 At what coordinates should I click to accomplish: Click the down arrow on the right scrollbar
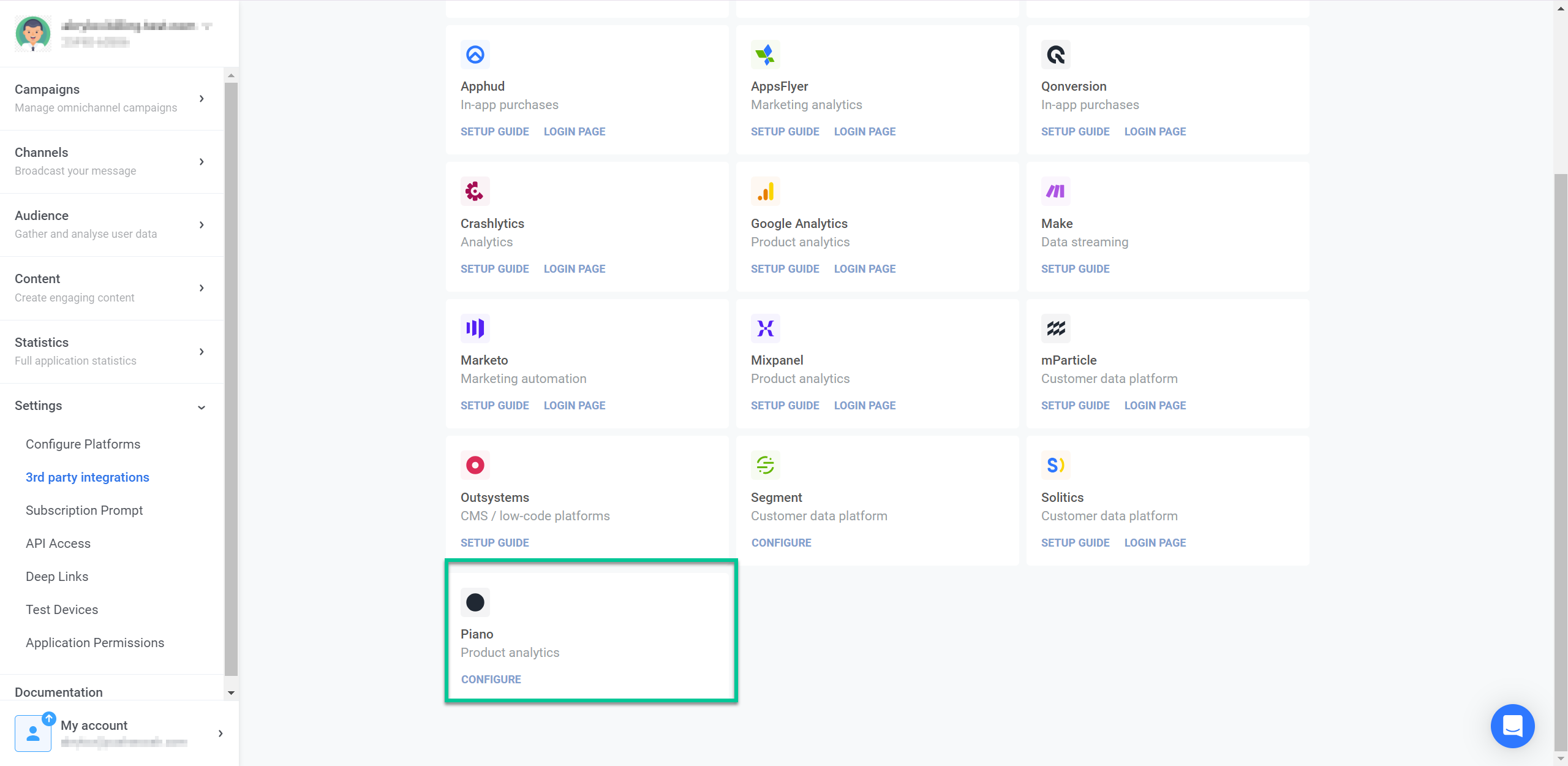(1561, 760)
